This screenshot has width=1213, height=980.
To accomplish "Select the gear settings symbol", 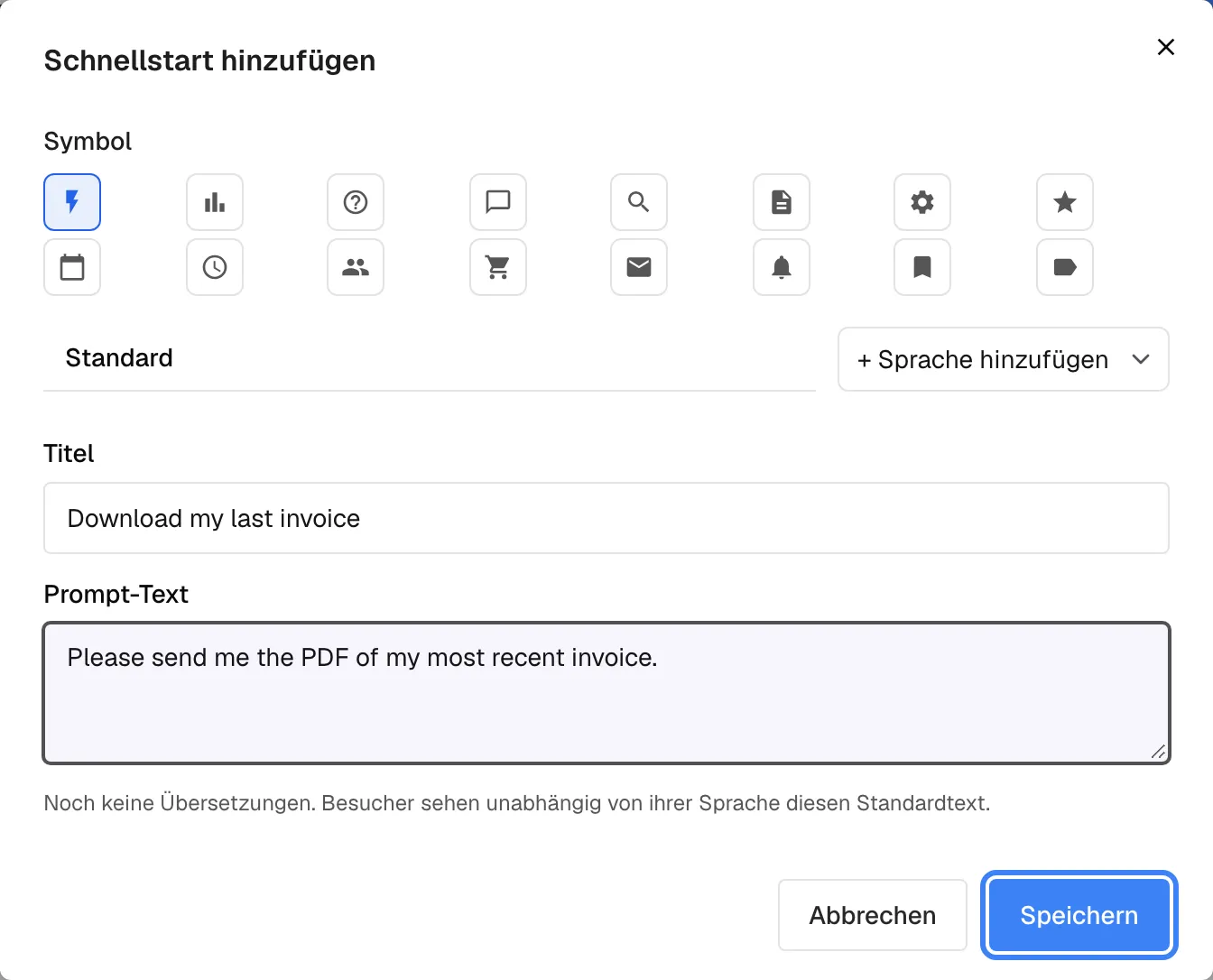I will (x=922, y=202).
